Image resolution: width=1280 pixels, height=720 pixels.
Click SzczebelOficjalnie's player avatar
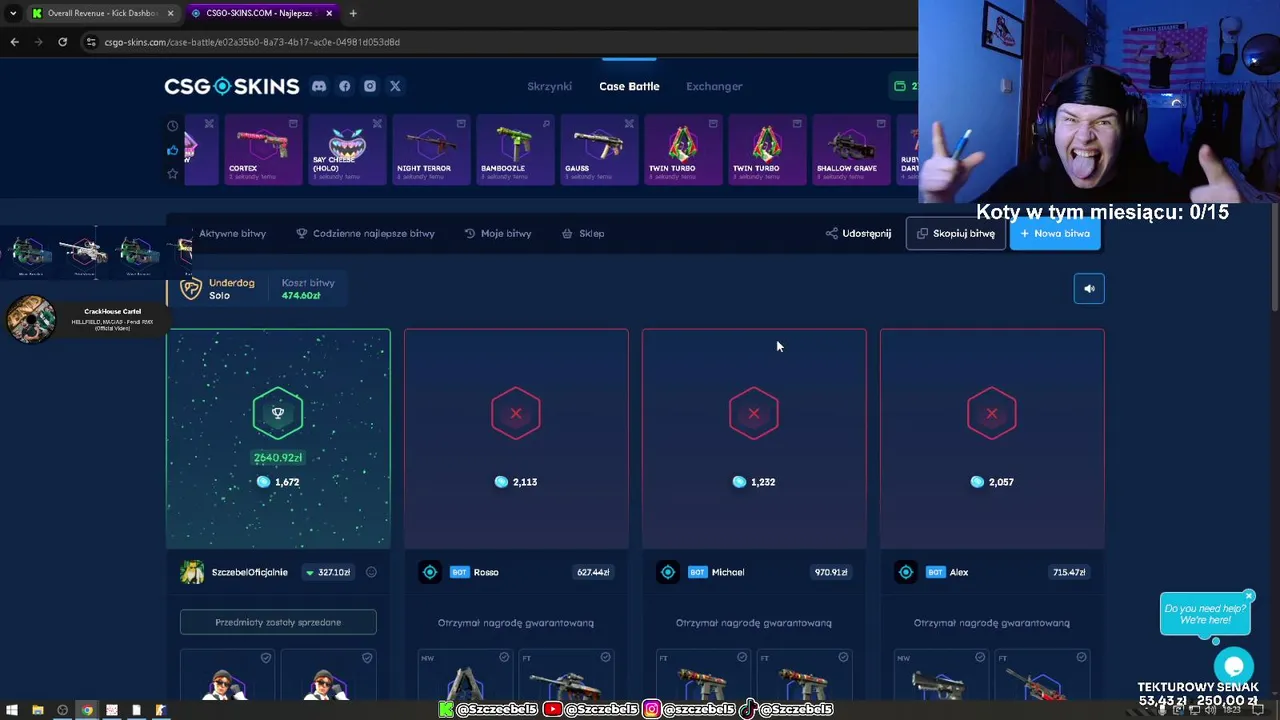click(192, 572)
